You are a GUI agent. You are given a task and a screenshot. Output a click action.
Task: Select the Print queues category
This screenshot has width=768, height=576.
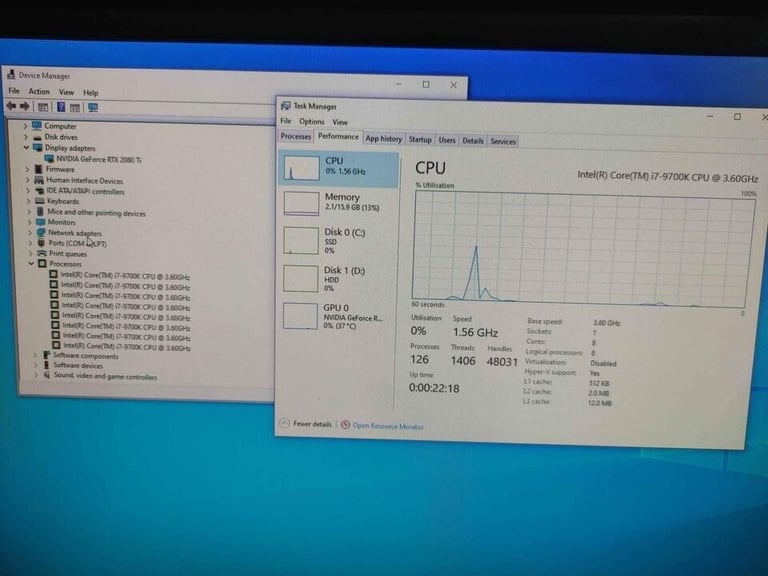[x=68, y=254]
